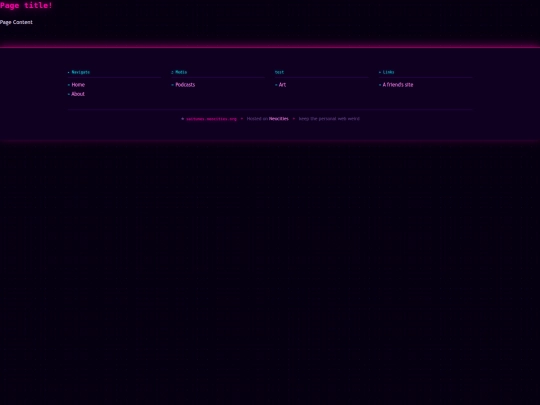Click the Links column heading

(x=388, y=72)
